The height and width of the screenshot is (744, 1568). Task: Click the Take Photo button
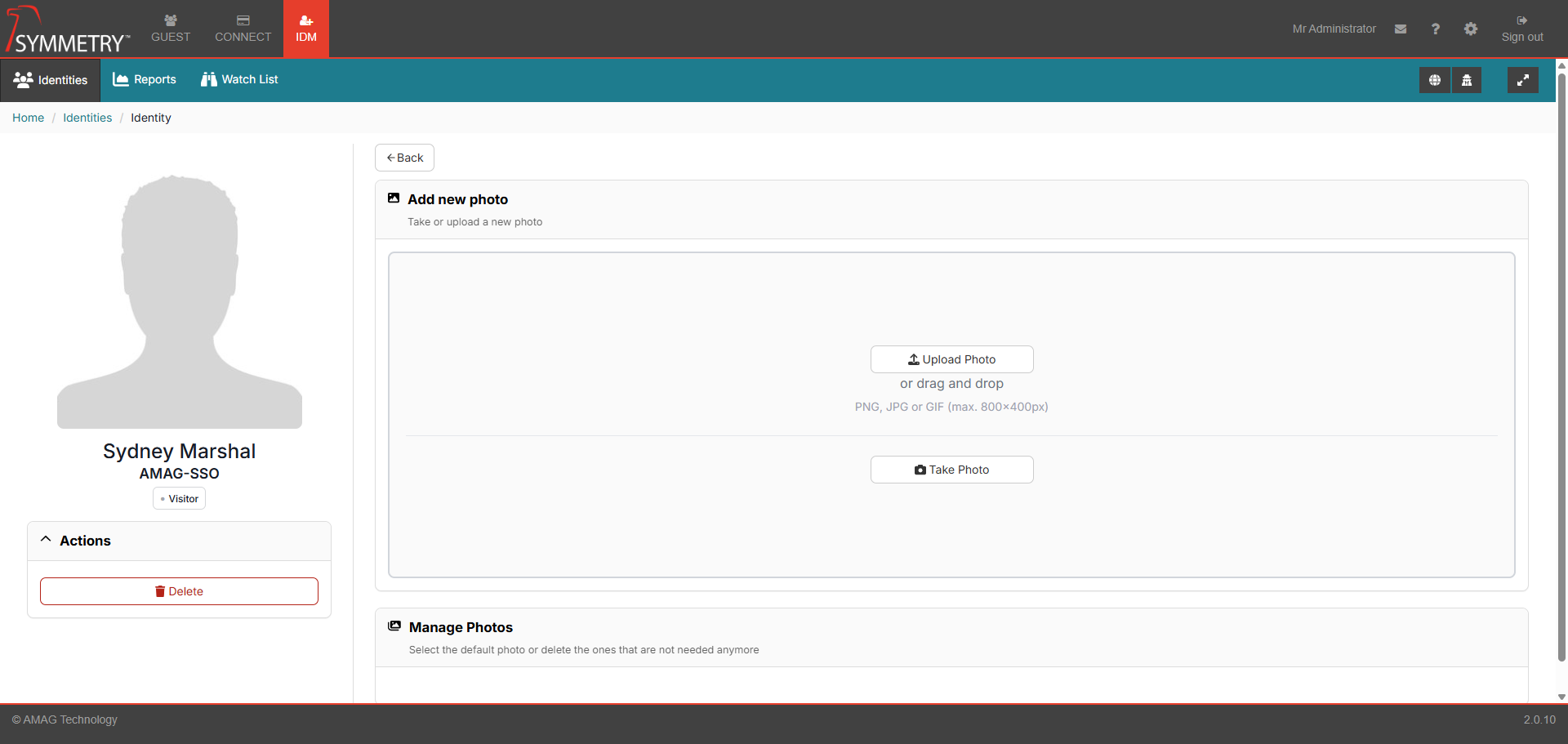[x=951, y=470]
